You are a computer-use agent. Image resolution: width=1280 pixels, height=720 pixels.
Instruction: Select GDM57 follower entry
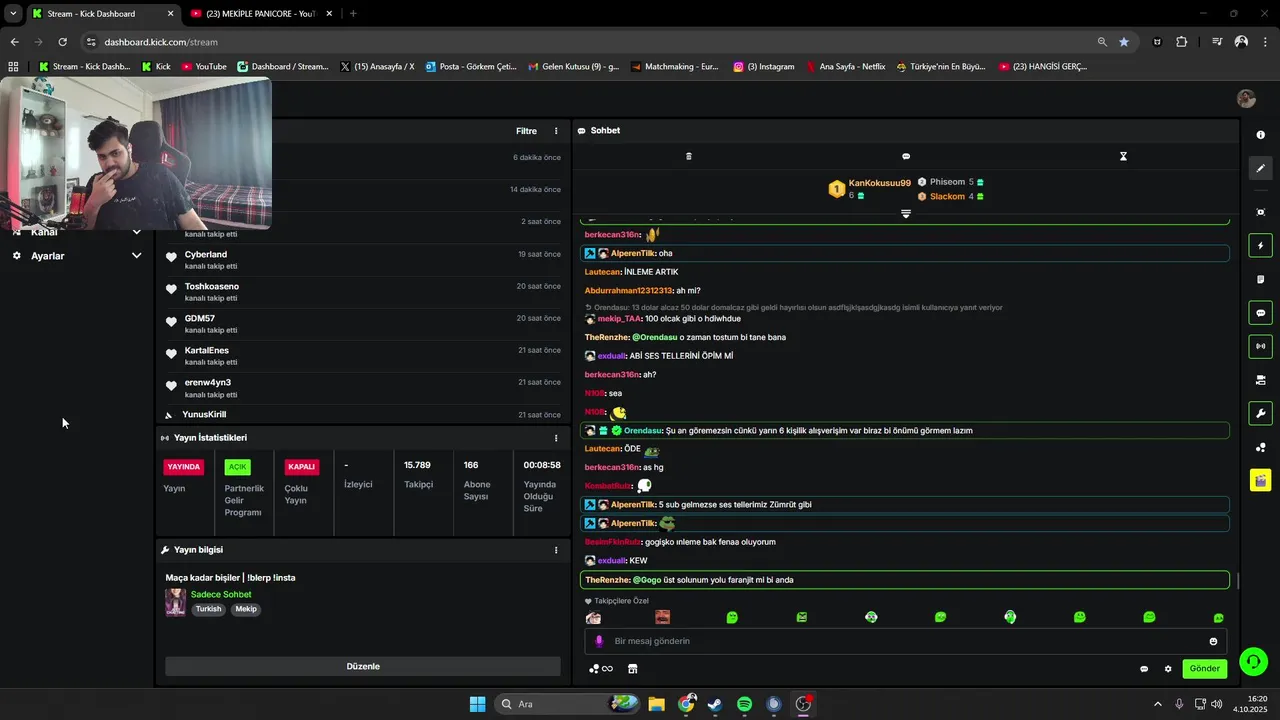(363, 323)
